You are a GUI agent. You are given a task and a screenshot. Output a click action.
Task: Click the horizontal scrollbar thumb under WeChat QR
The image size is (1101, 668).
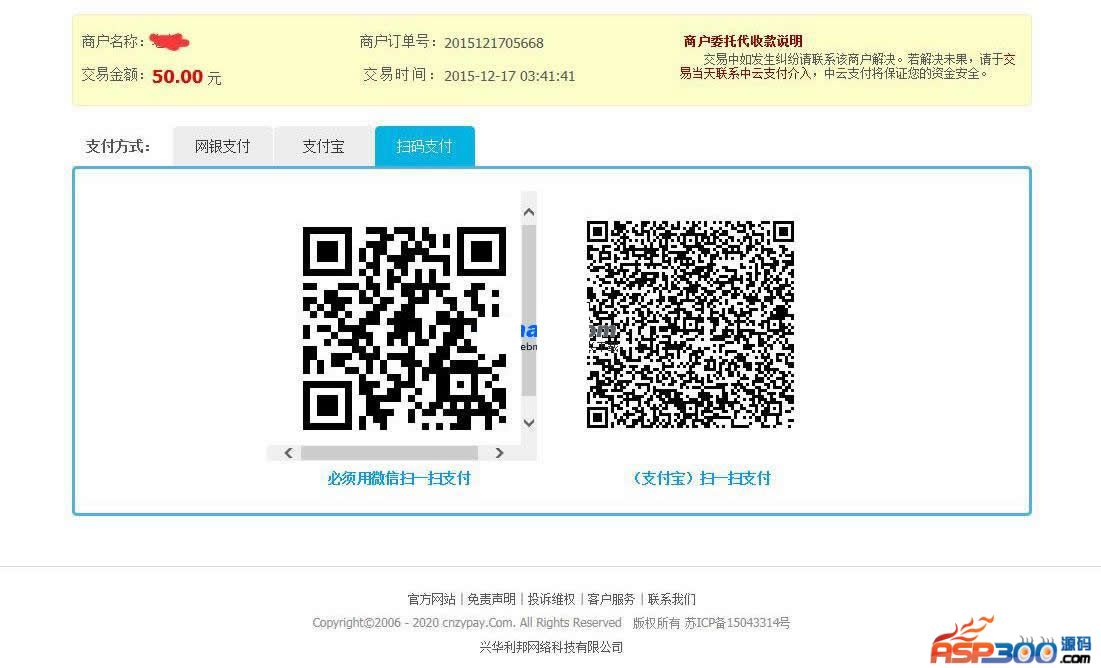390,453
